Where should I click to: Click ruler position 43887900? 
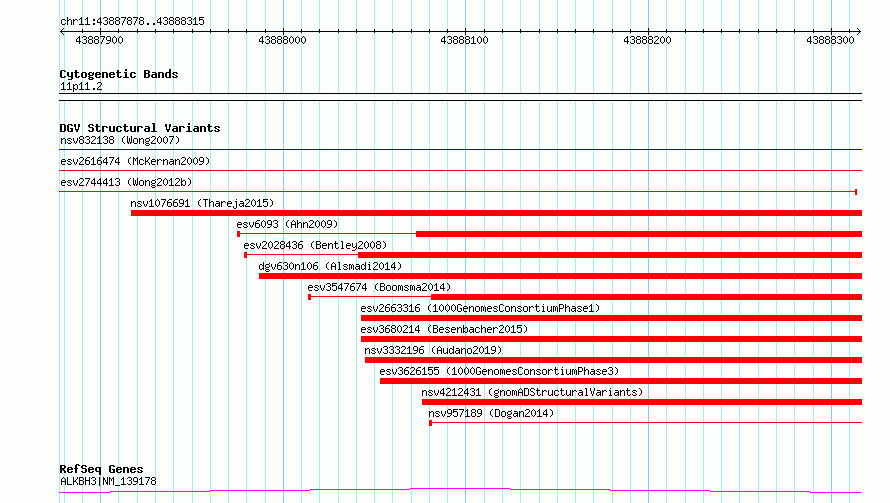tap(99, 40)
